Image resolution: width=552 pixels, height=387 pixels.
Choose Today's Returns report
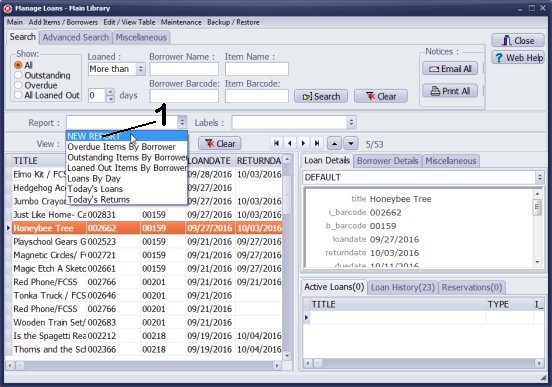point(127,200)
